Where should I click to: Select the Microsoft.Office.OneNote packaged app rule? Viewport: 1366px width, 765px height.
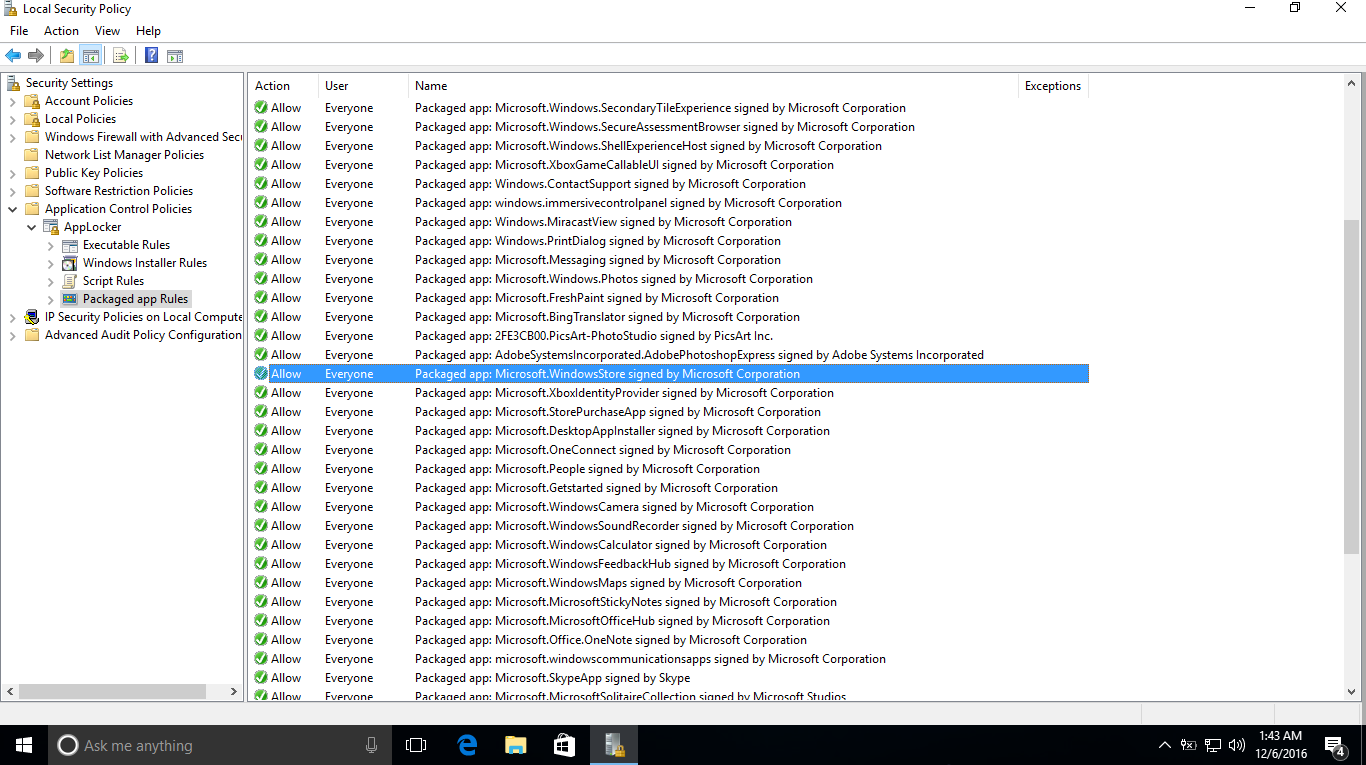tap(668, 640)
